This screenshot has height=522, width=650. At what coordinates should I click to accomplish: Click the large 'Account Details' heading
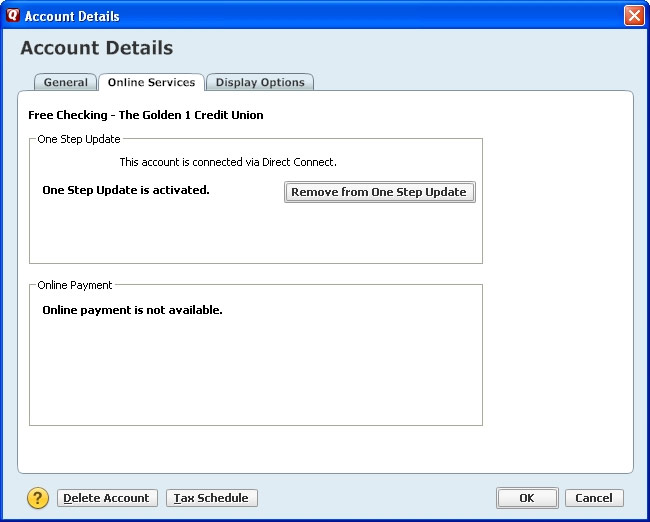[x=97, y=48]
